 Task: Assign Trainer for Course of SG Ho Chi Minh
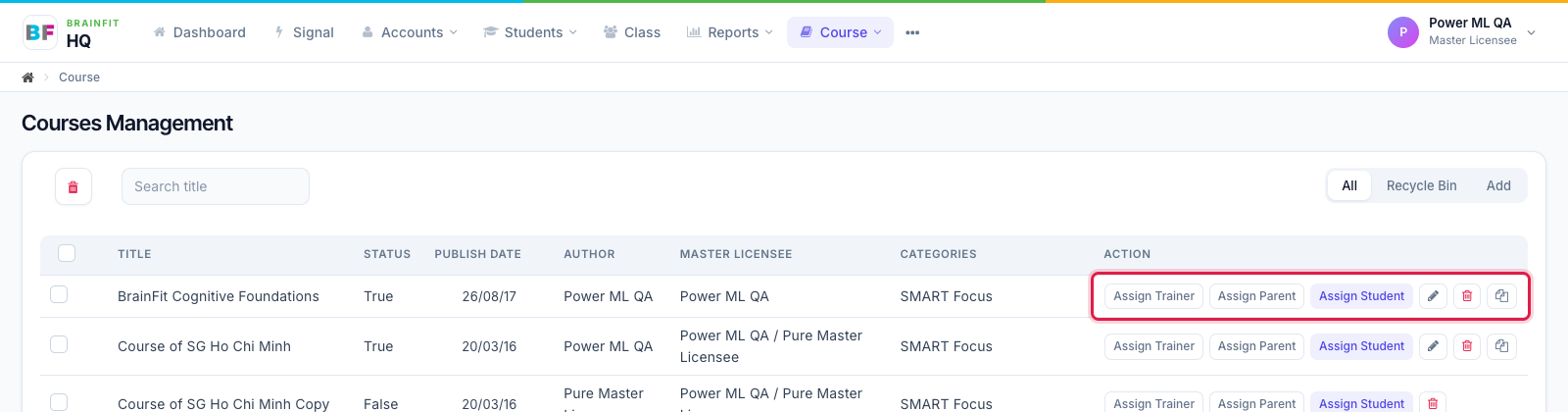coord(1153,346)
